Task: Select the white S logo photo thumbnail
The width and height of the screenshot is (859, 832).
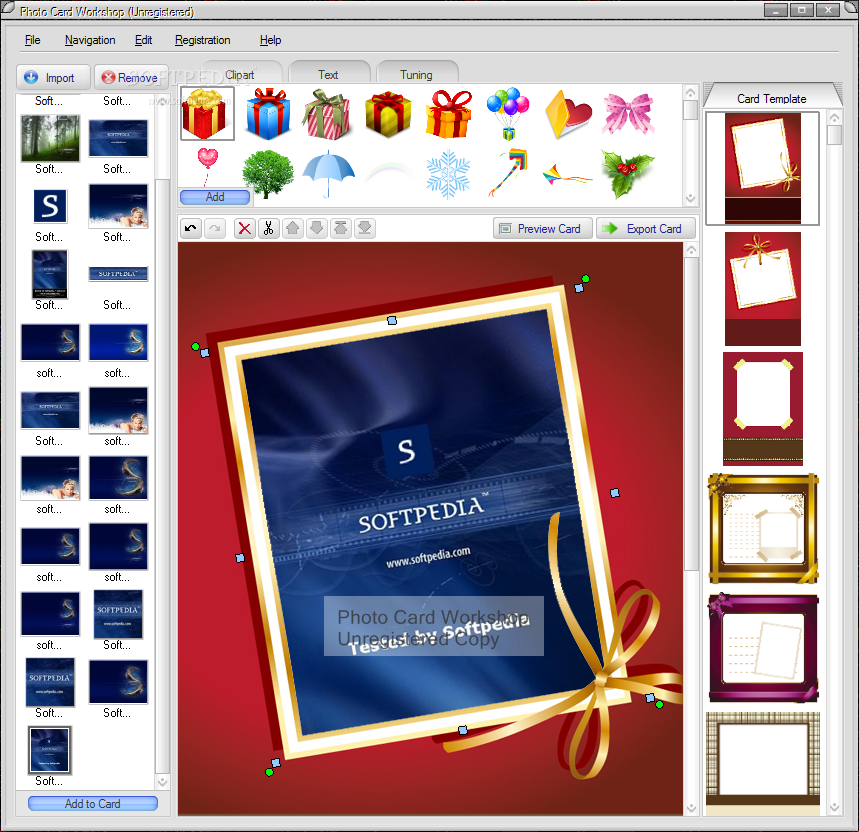Action: tap(50, 206)
